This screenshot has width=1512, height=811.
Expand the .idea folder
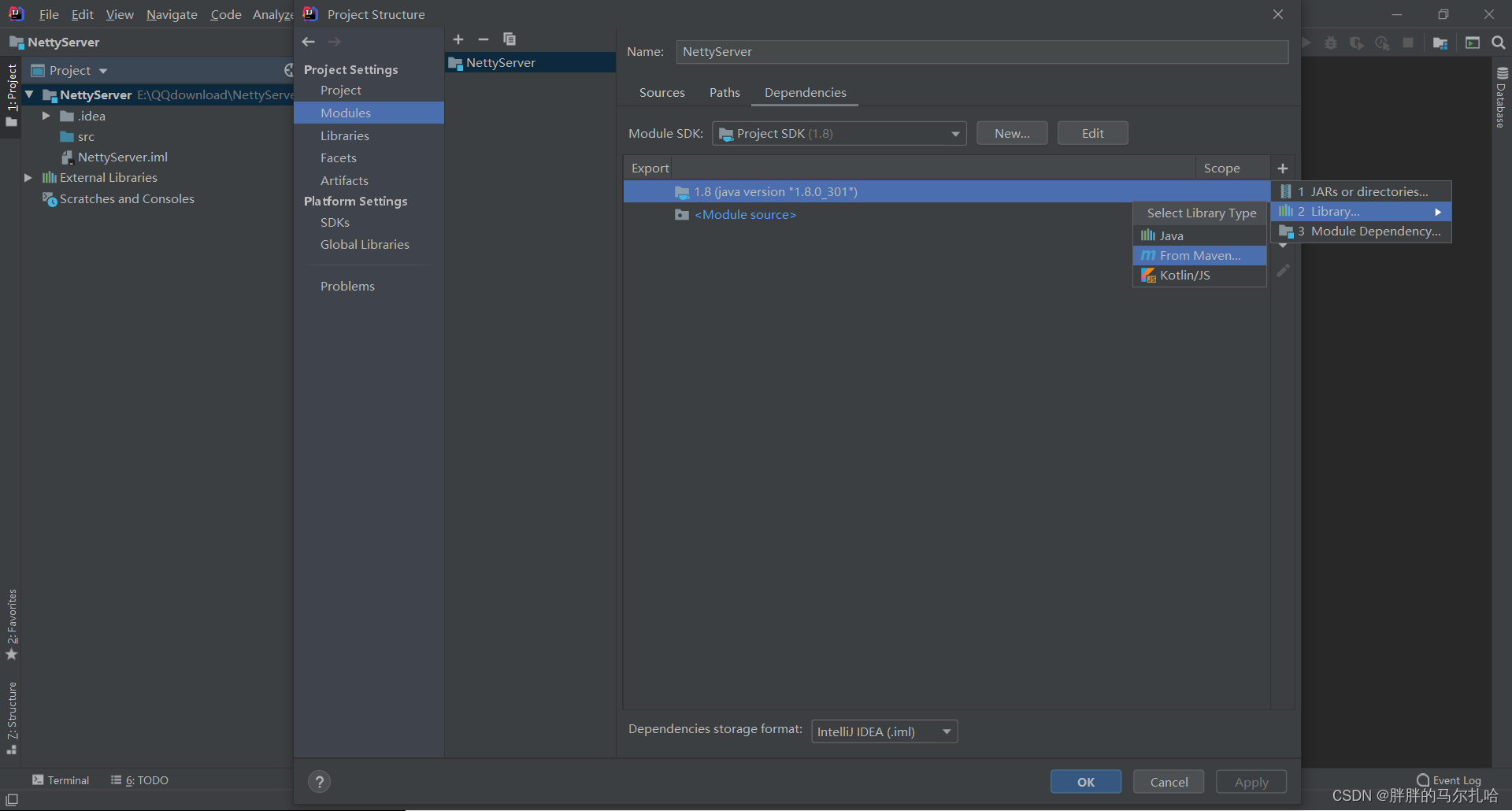click(x=46, y=116)
